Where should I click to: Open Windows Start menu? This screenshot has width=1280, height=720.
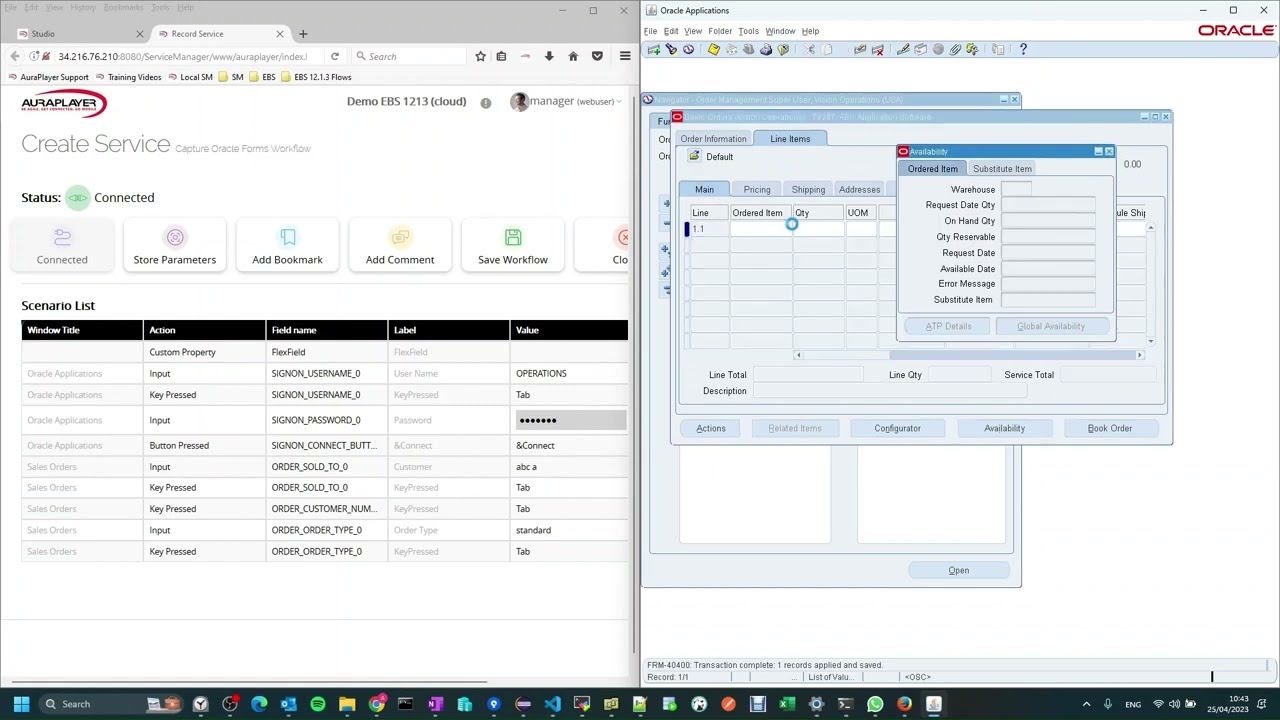click(x=21, y=704)
